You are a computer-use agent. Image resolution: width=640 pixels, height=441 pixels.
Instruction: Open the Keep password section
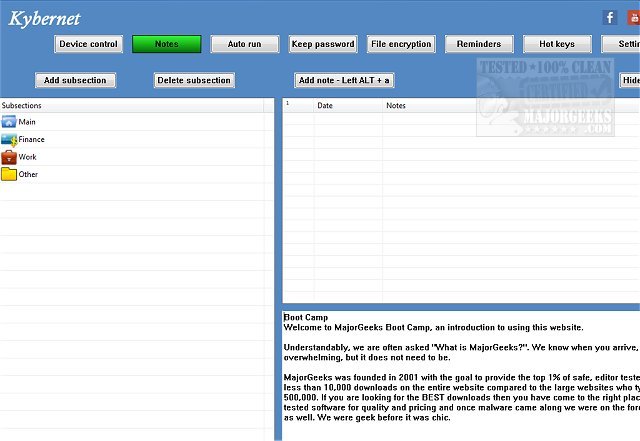click(323, 44)
